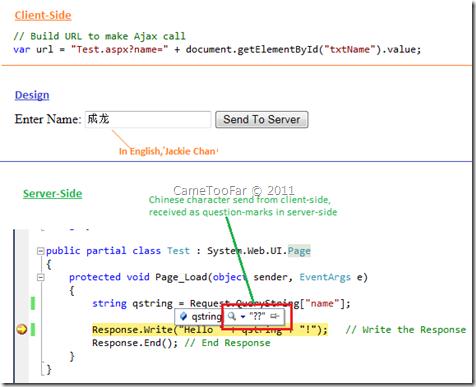Click the Page type in class declaration
Viewport: 476px width, 387px height.
[x=299, y=251]
